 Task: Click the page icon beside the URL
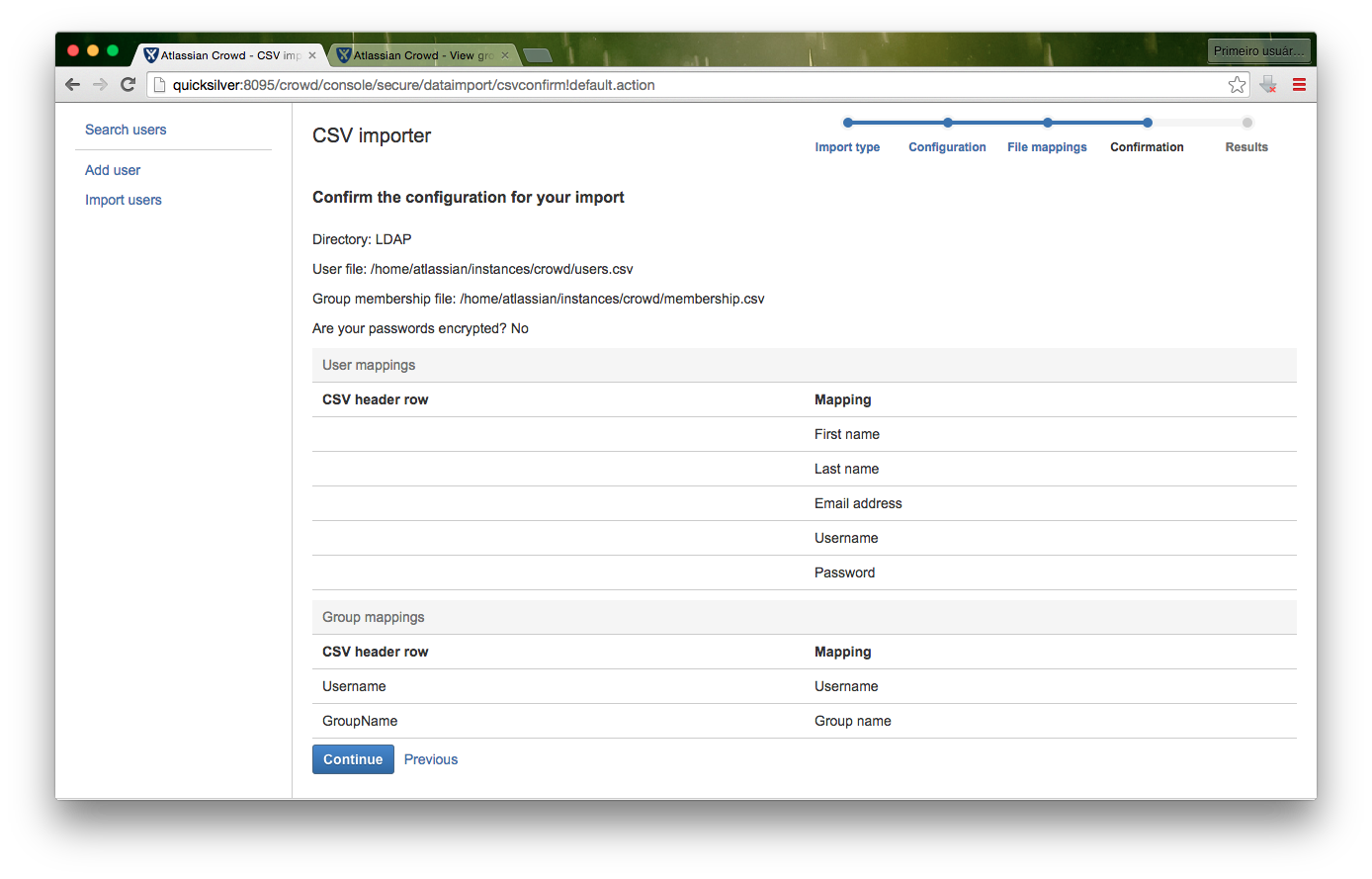point(159,85)
